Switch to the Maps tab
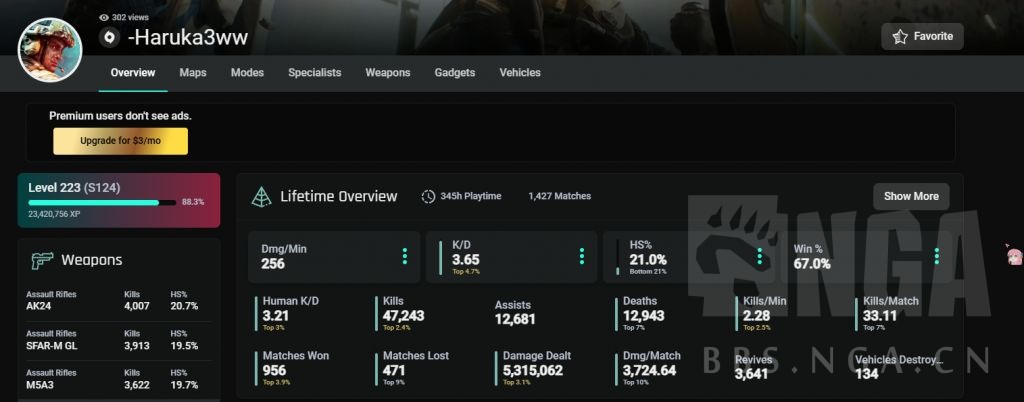This screenshot has height=402, width=1024. [193, 73]
